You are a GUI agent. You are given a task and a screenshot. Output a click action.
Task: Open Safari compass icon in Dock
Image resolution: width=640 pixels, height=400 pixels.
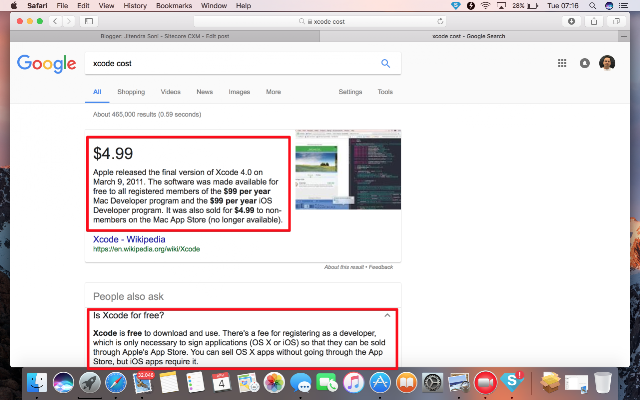[x=116, y=383]
